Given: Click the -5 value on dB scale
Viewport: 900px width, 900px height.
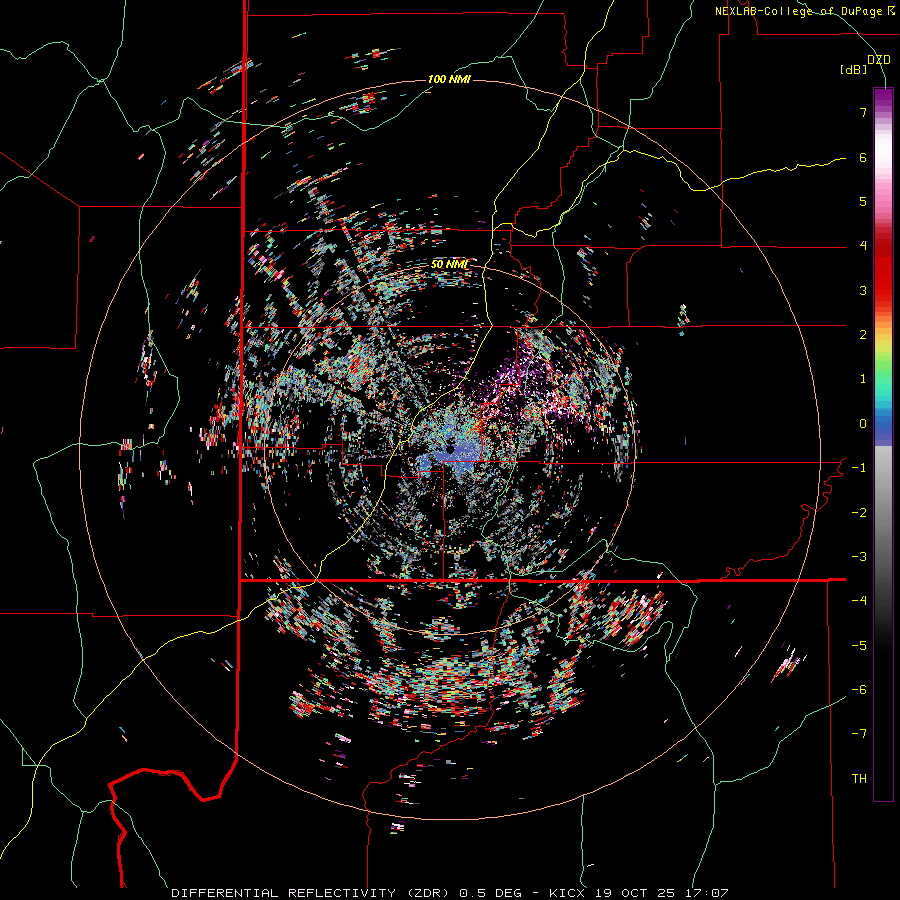Looking at the screenshot, I should tap(859, 645).
